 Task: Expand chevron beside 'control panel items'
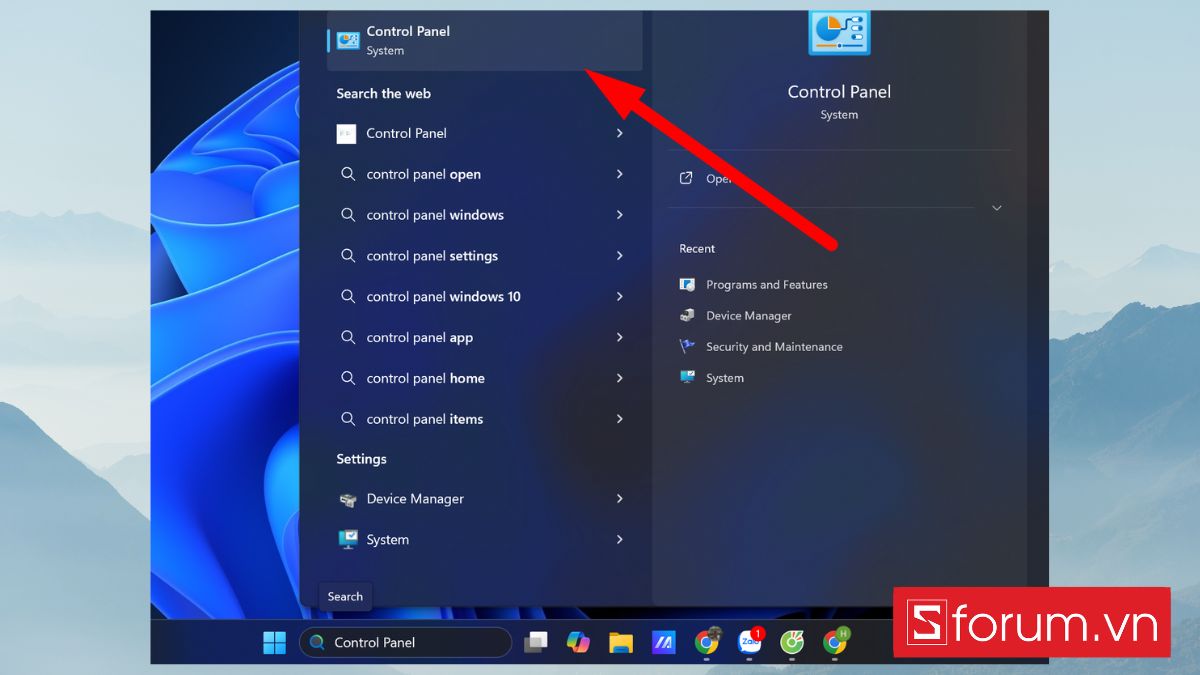(620, 419)
